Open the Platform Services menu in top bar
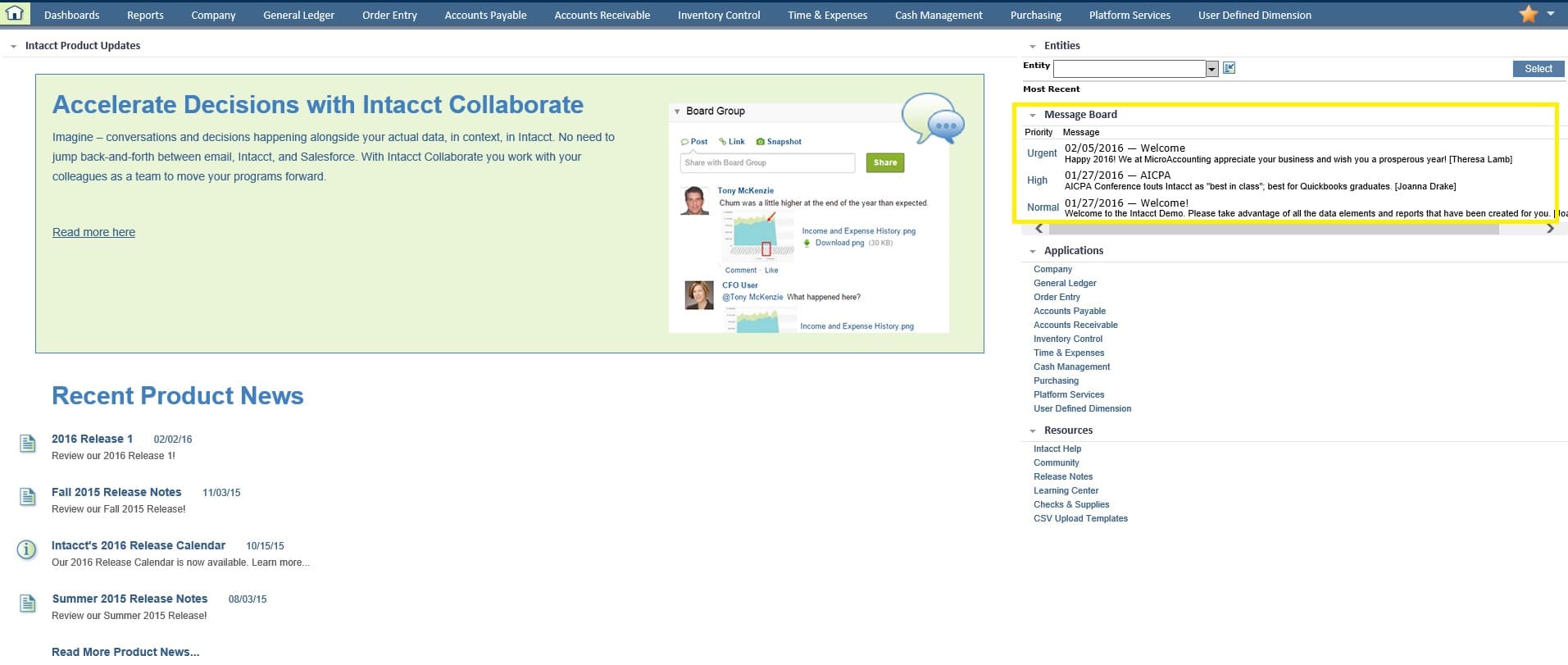 (1129, 15)
